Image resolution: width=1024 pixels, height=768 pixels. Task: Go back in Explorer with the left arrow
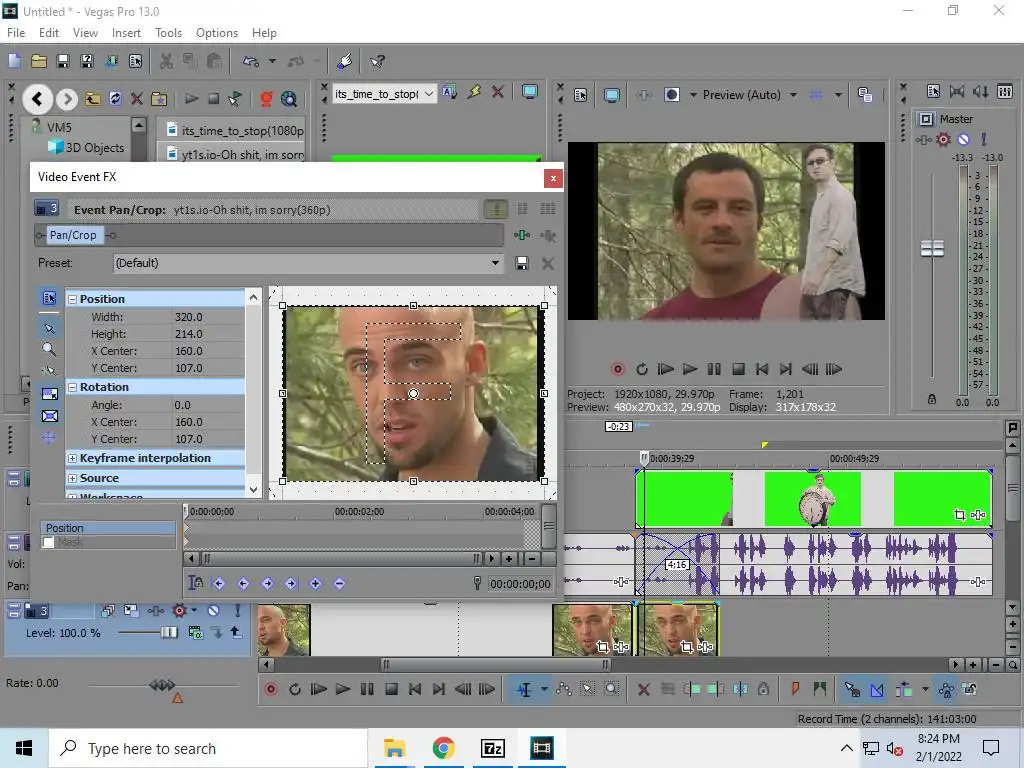pos(37,99)
